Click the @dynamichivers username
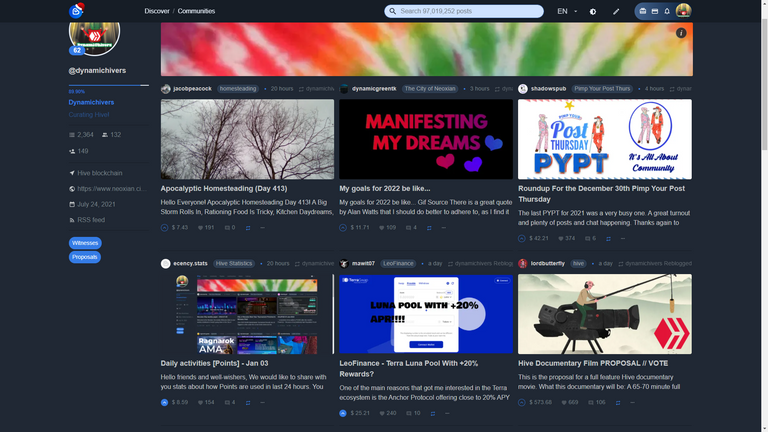The image size is (768, 432). (97, 71)
